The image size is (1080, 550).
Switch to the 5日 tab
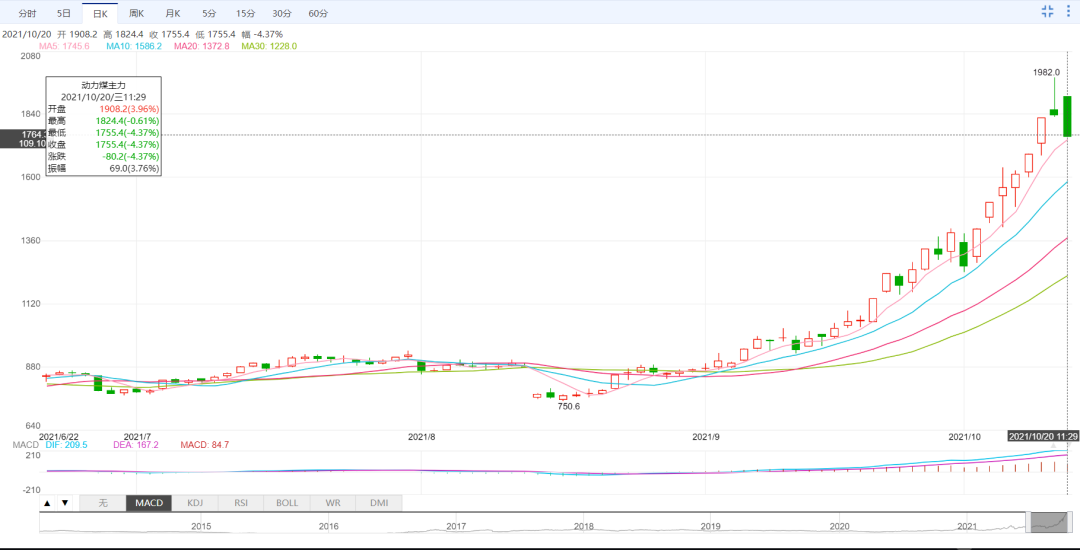coord(63,13)
